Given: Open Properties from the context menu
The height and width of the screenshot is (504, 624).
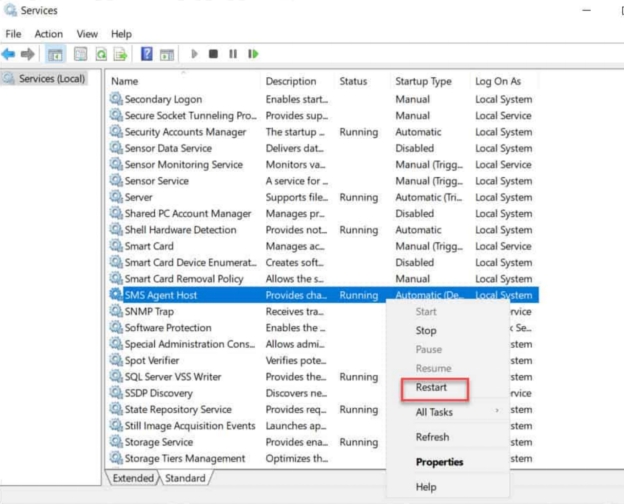Looking at the screenshot, I should coord(439,462).
